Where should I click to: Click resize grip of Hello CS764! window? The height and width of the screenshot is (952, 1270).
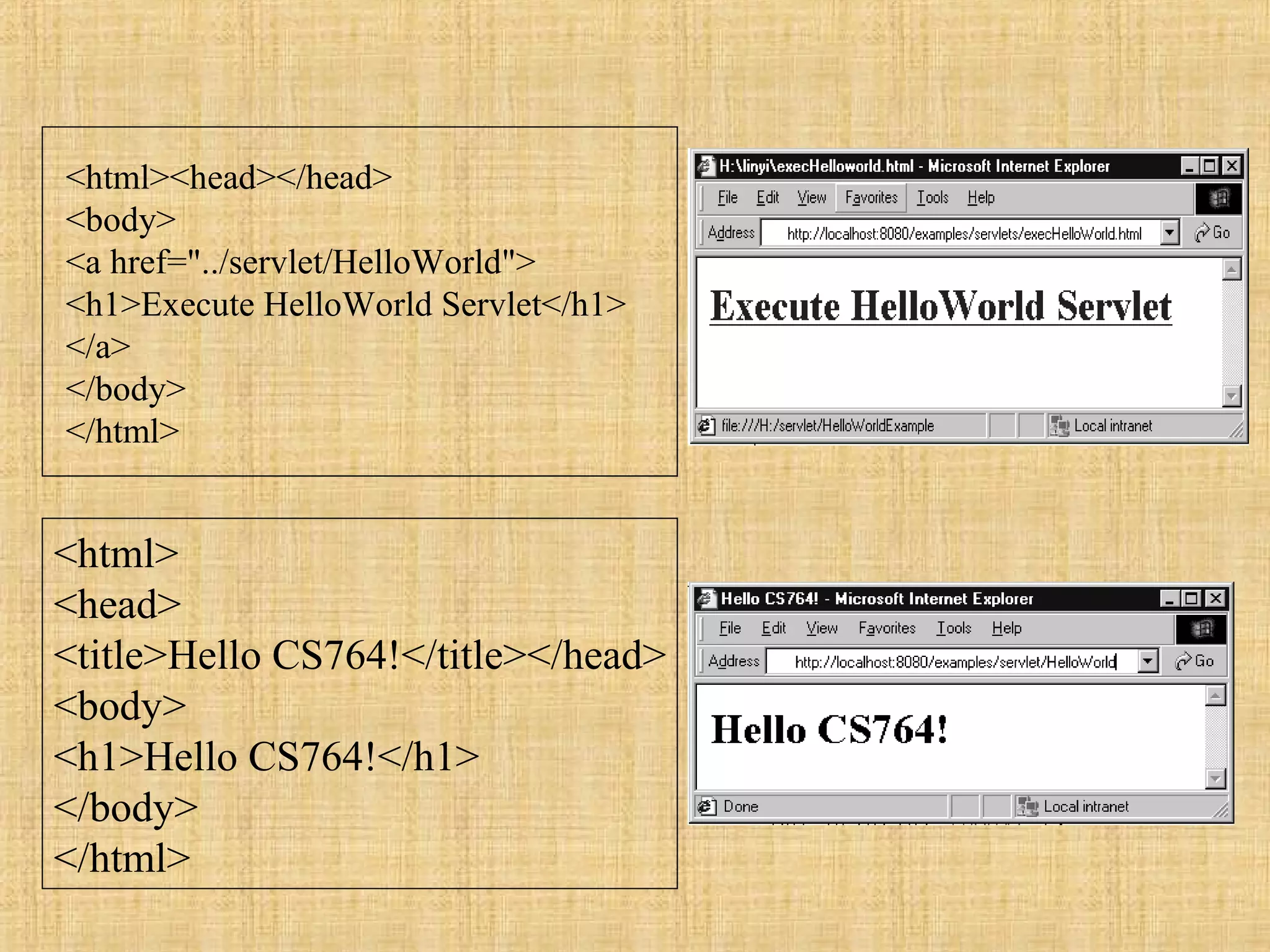point(1220,811)
